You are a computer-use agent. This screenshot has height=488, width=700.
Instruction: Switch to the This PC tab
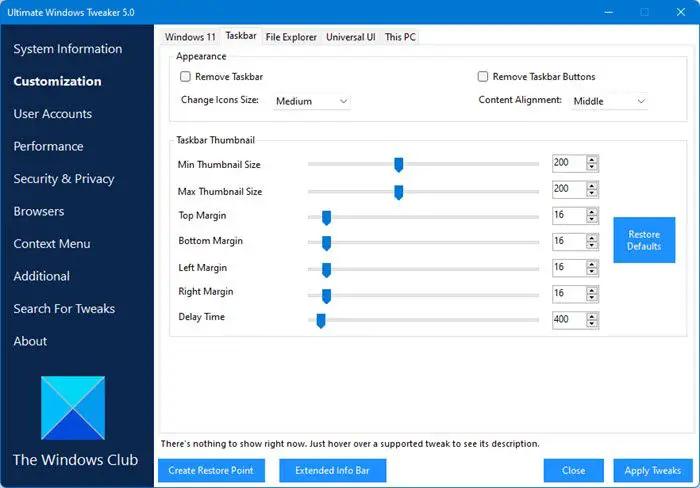(x=400, y=37)
